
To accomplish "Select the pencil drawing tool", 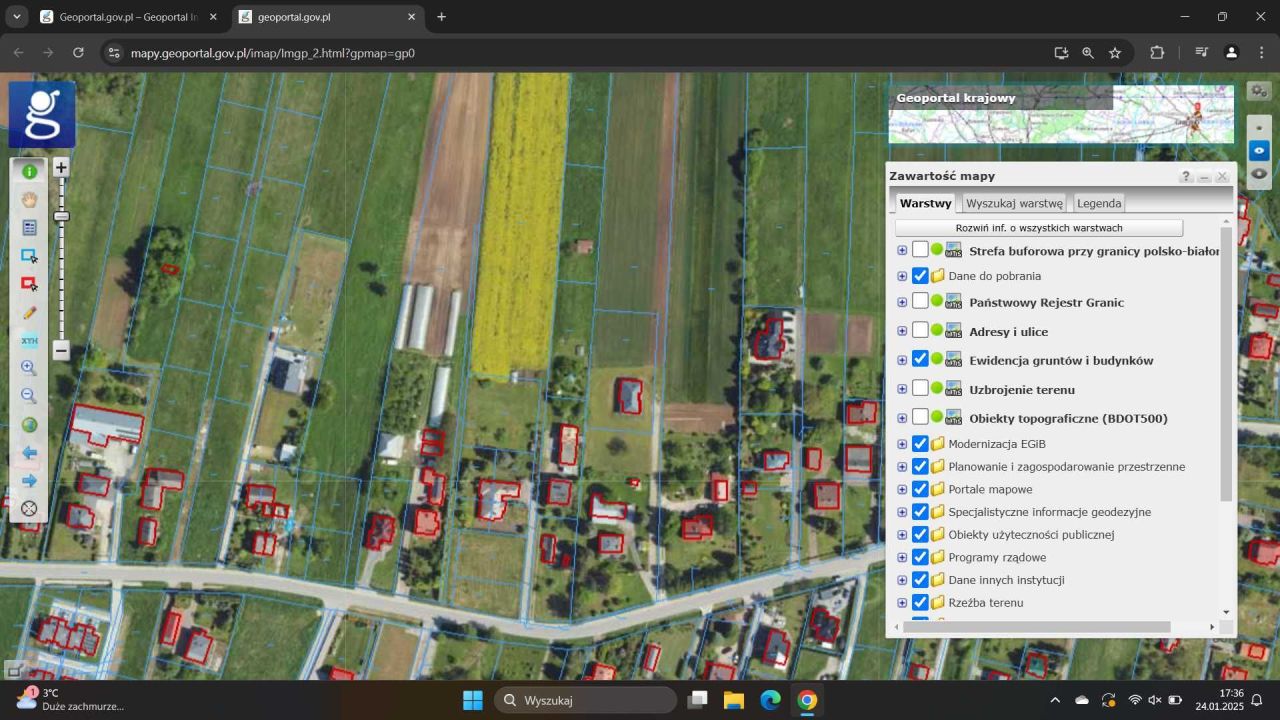I will [29, 313].
